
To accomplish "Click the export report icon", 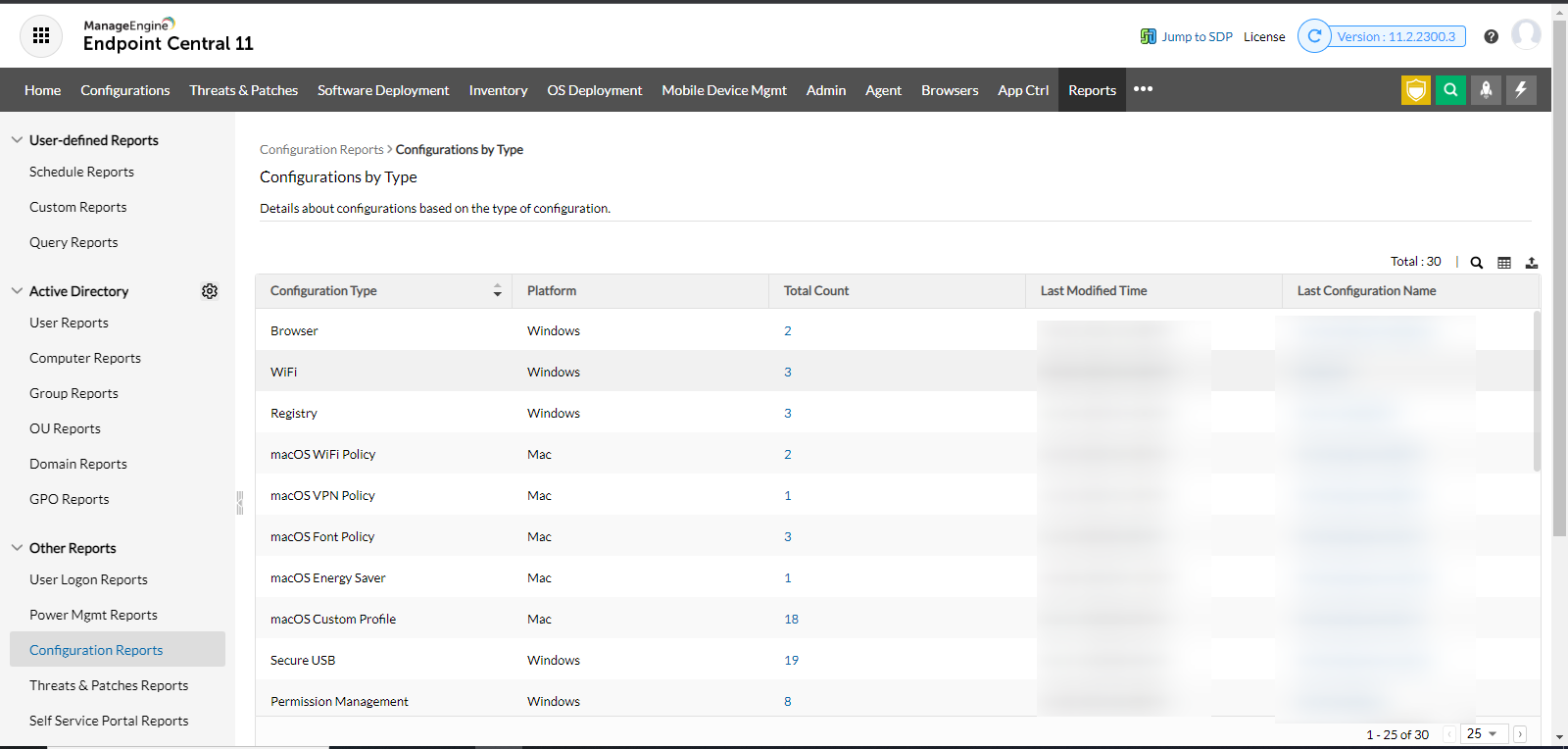I will click(1532, 263).
